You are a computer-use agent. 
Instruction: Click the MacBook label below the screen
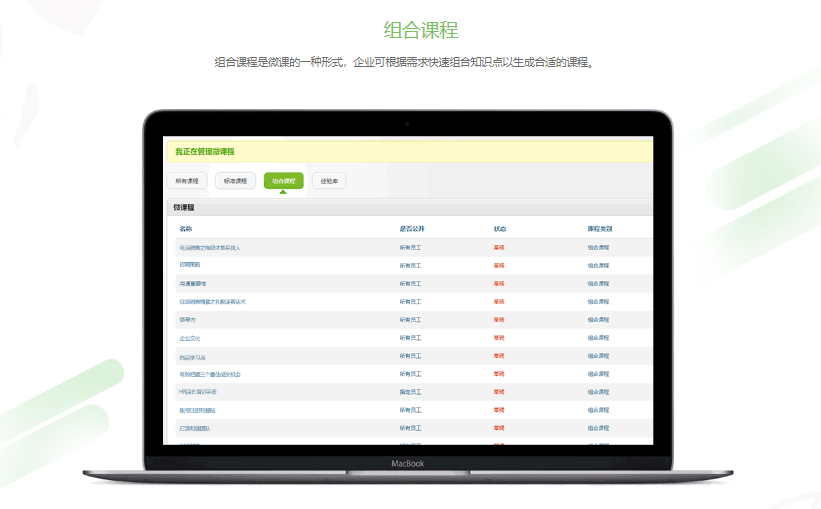407,463
